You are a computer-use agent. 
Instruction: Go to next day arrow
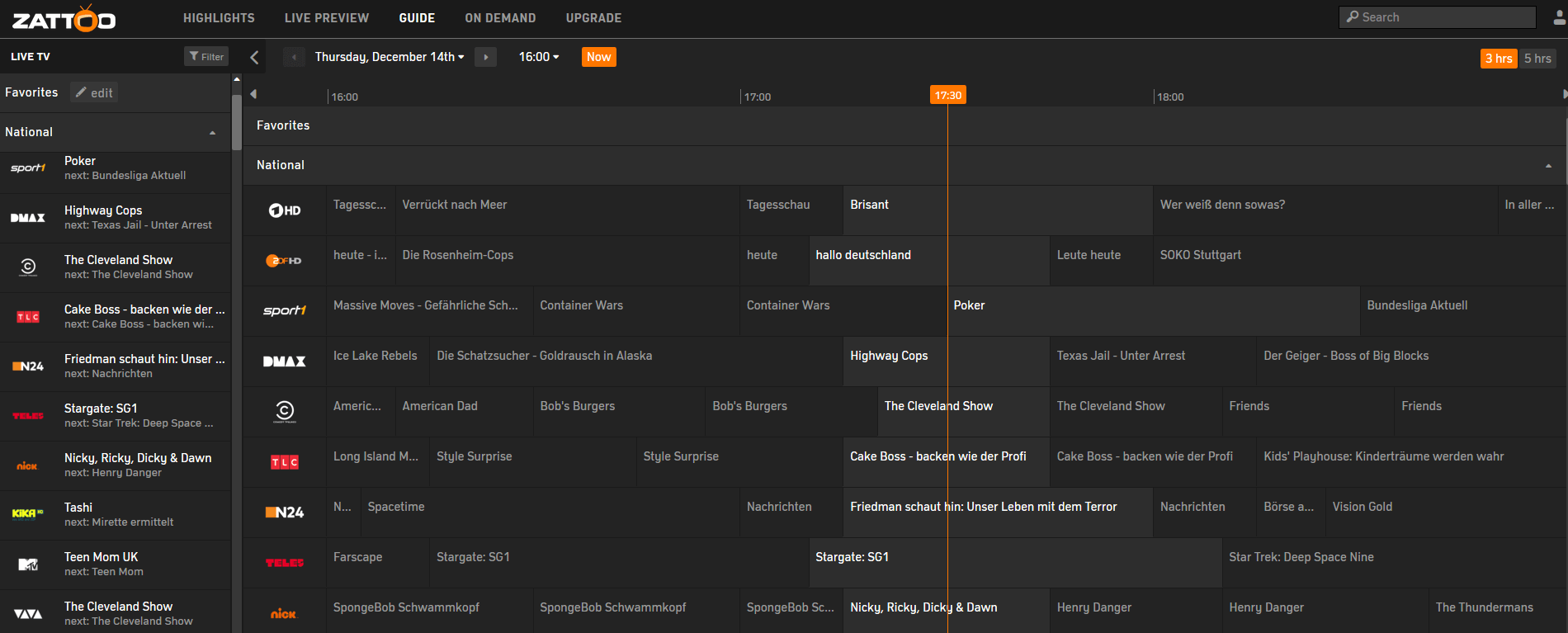tap(485, 57)
